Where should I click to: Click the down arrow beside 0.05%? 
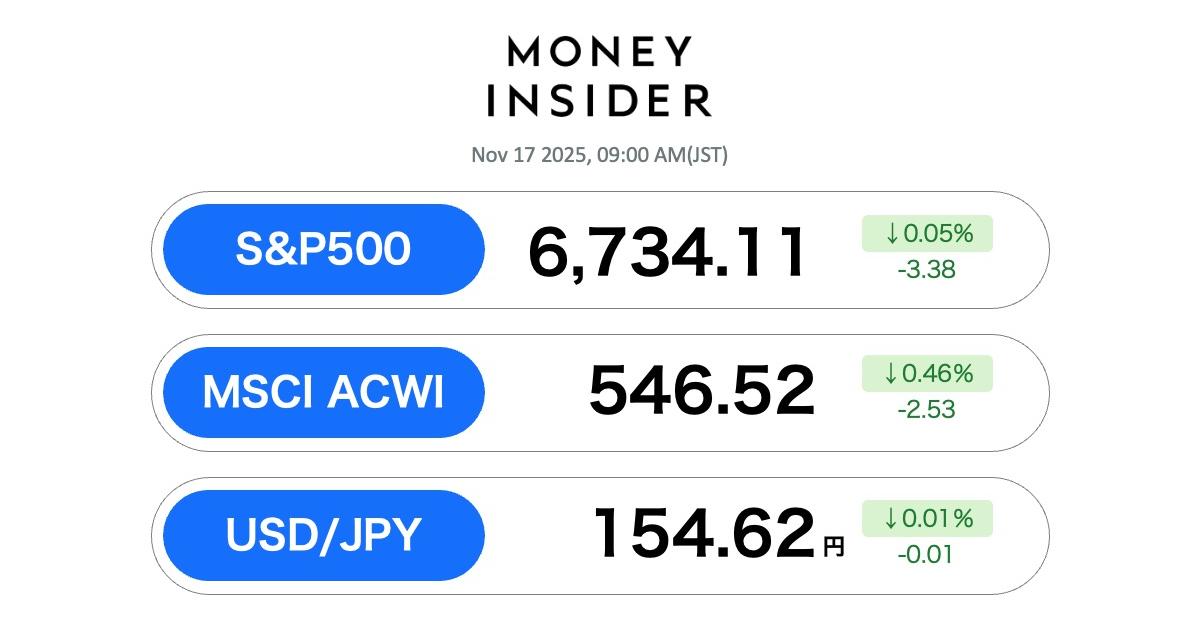[891, 234]
